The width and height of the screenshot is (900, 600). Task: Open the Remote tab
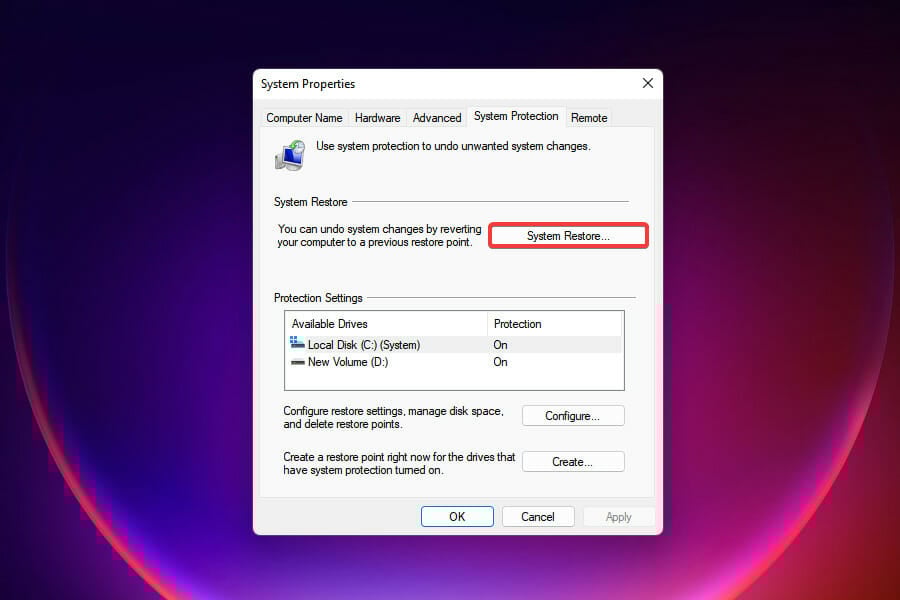coord(589,118)
